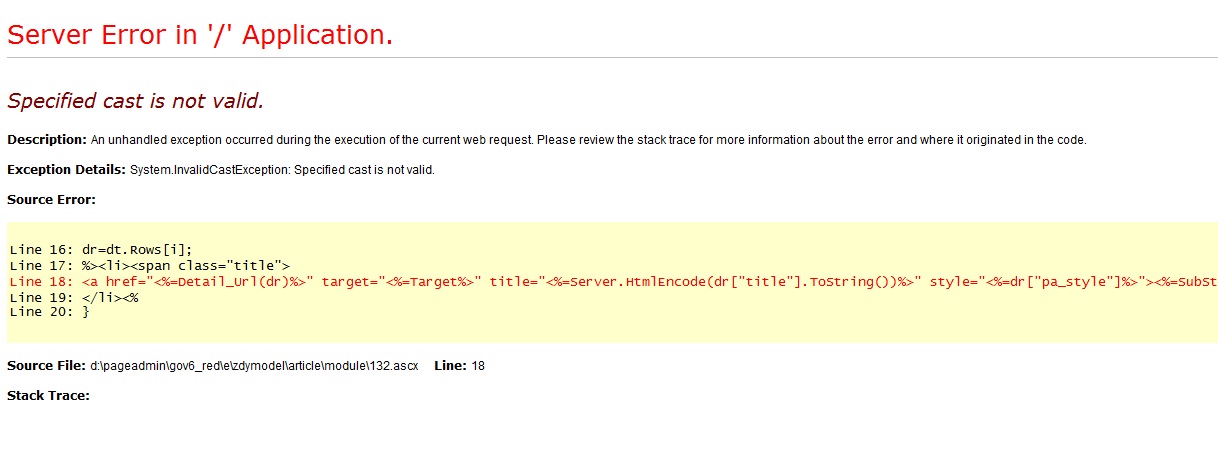Click the bold "Line:" label near file path
This screenshot has height=464, width=1218.
pos(450,366)
